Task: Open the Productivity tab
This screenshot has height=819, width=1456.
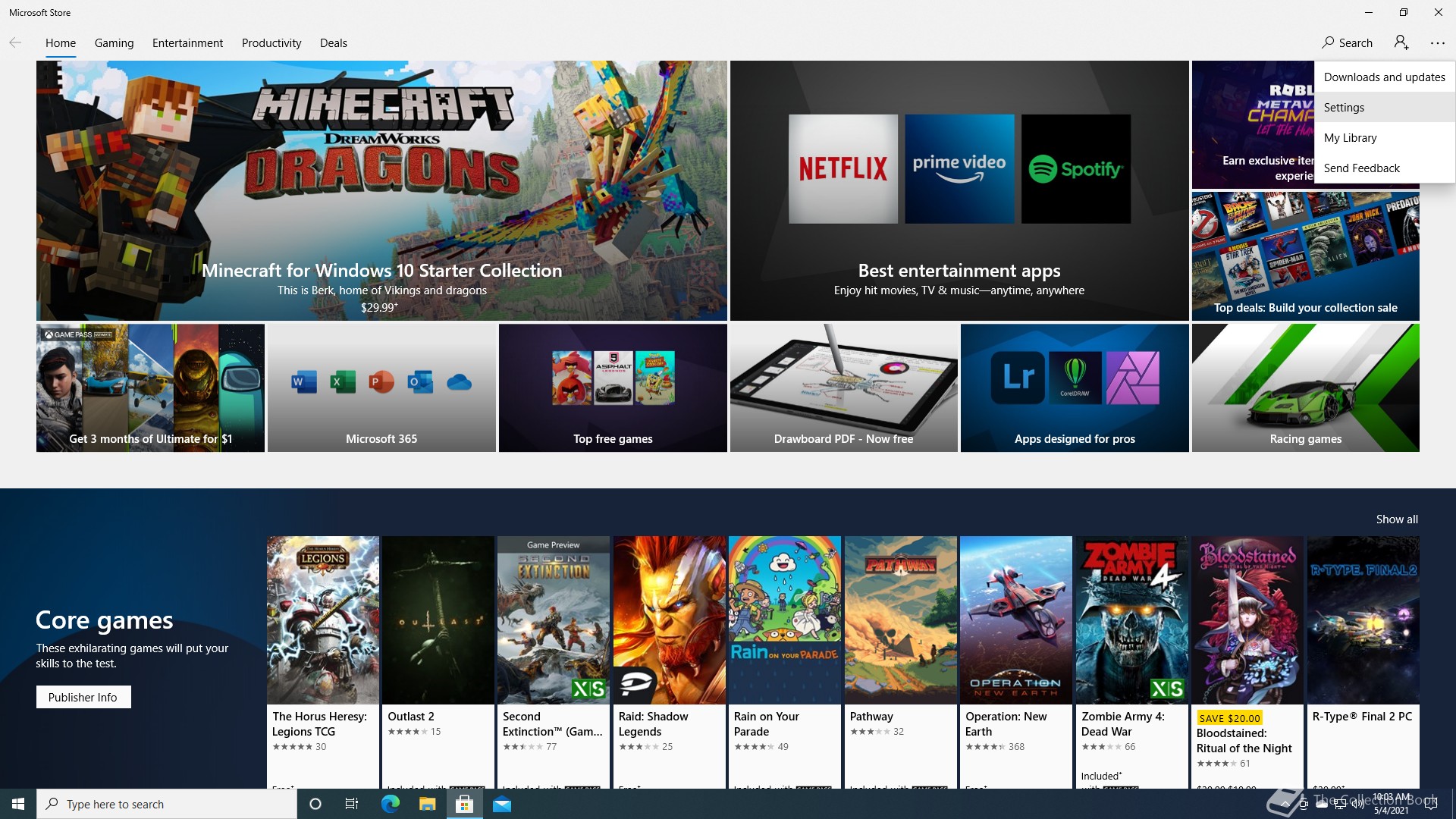Action: click(271, 43)
